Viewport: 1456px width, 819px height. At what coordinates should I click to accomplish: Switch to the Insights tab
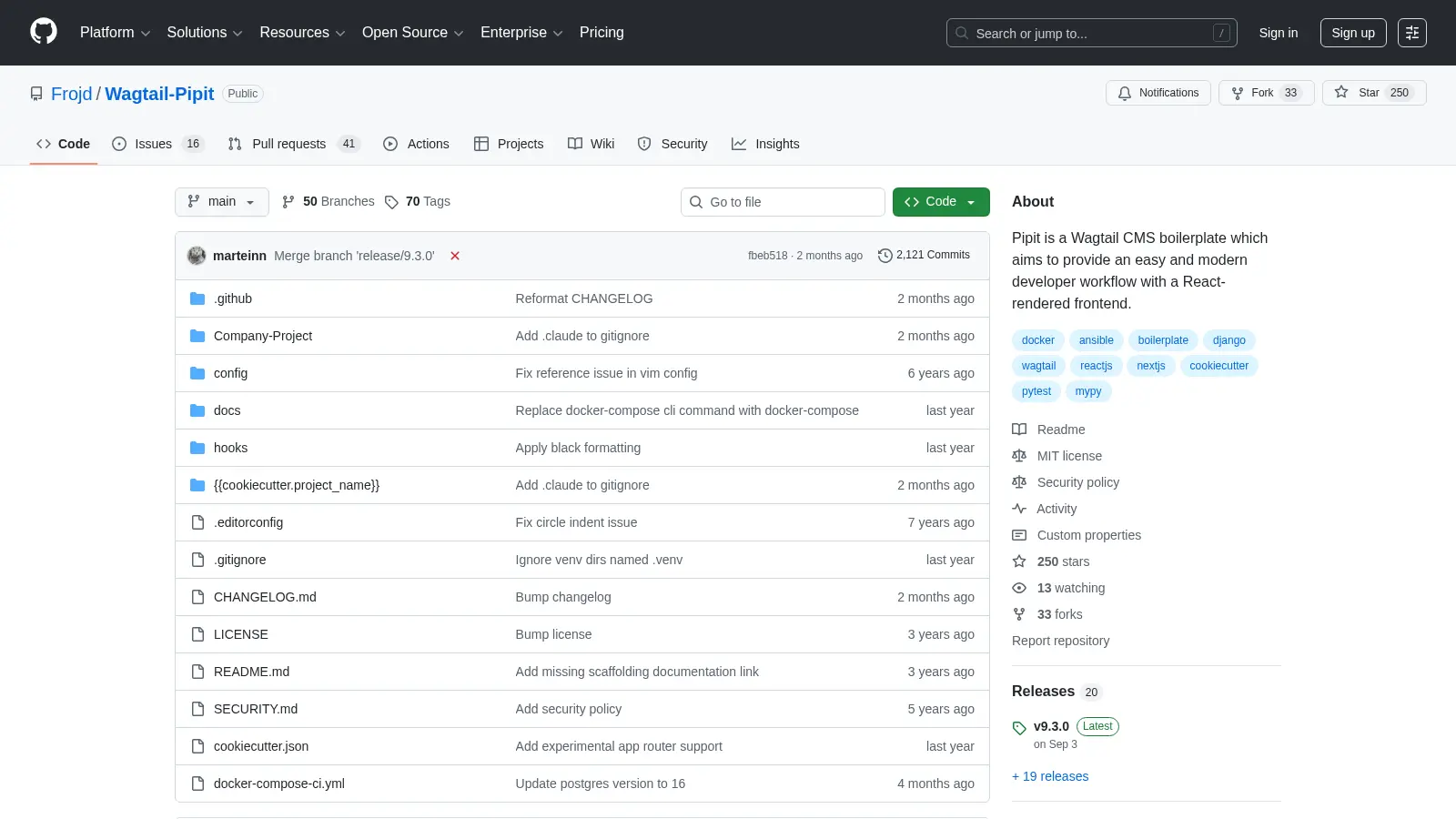coord(765,144)
